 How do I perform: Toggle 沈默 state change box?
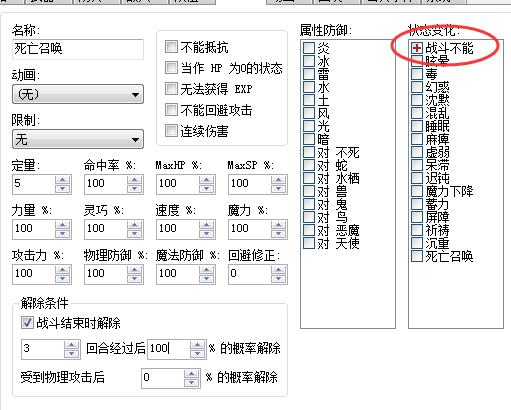pyautogui.click(x=417, y=100)
